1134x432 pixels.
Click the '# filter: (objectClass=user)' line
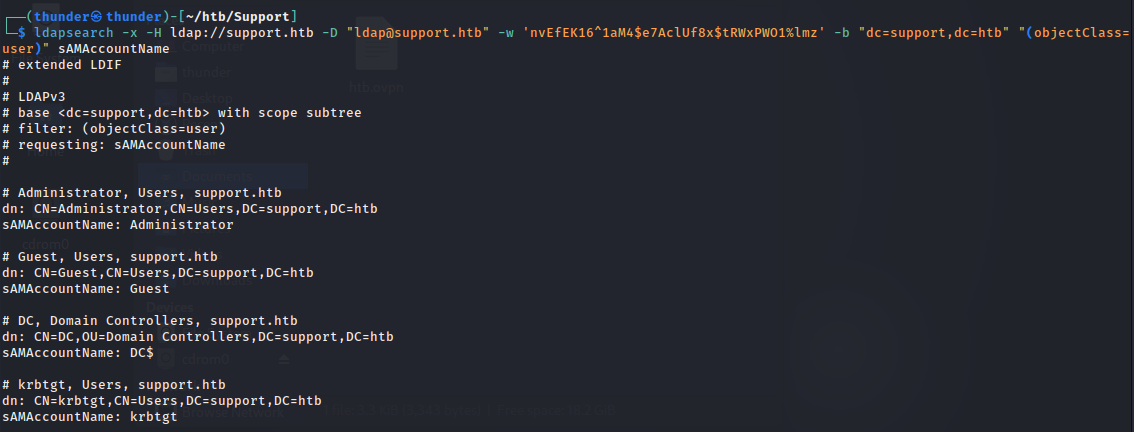[114, 129]
